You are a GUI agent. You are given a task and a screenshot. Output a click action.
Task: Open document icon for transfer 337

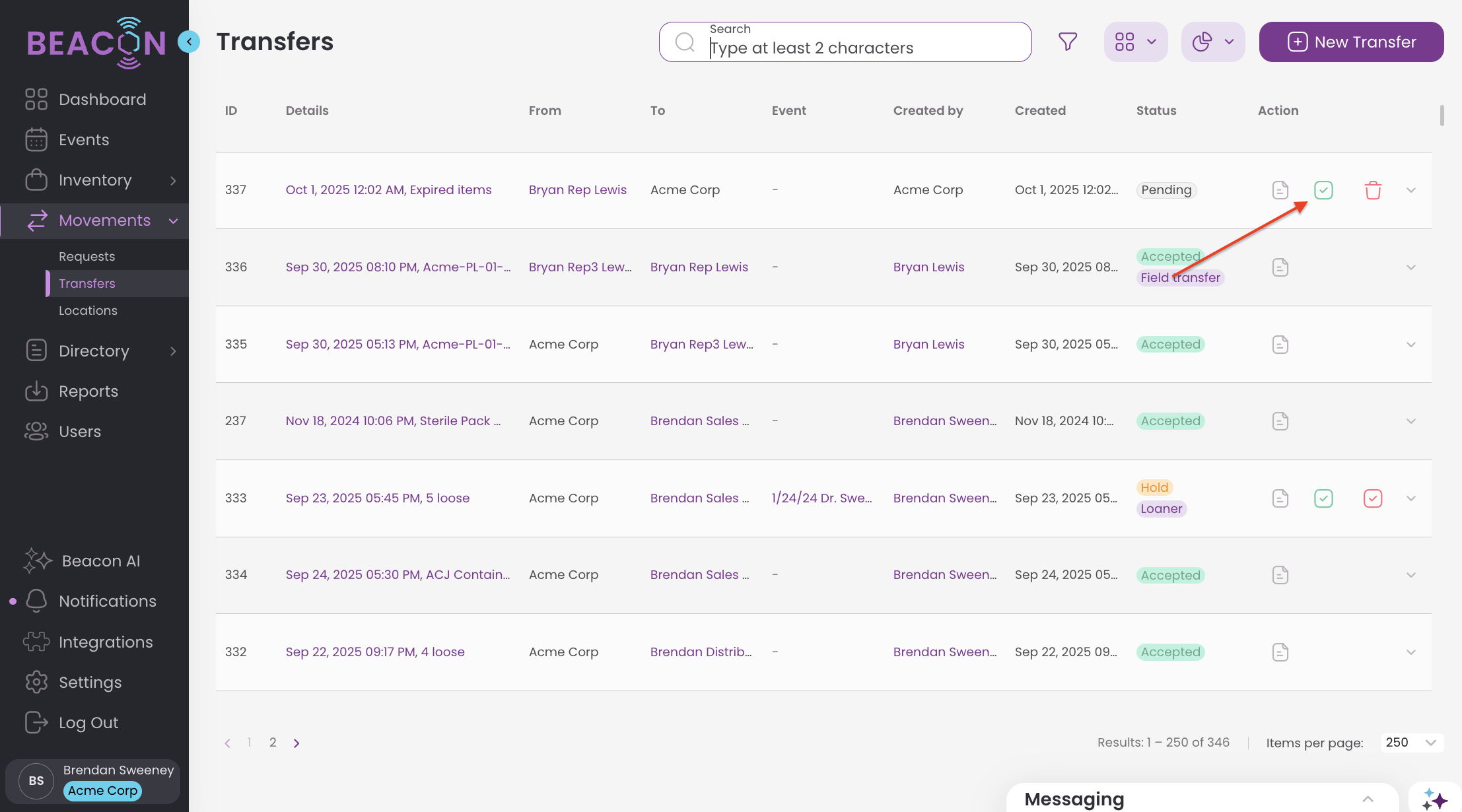point(1280,190)
